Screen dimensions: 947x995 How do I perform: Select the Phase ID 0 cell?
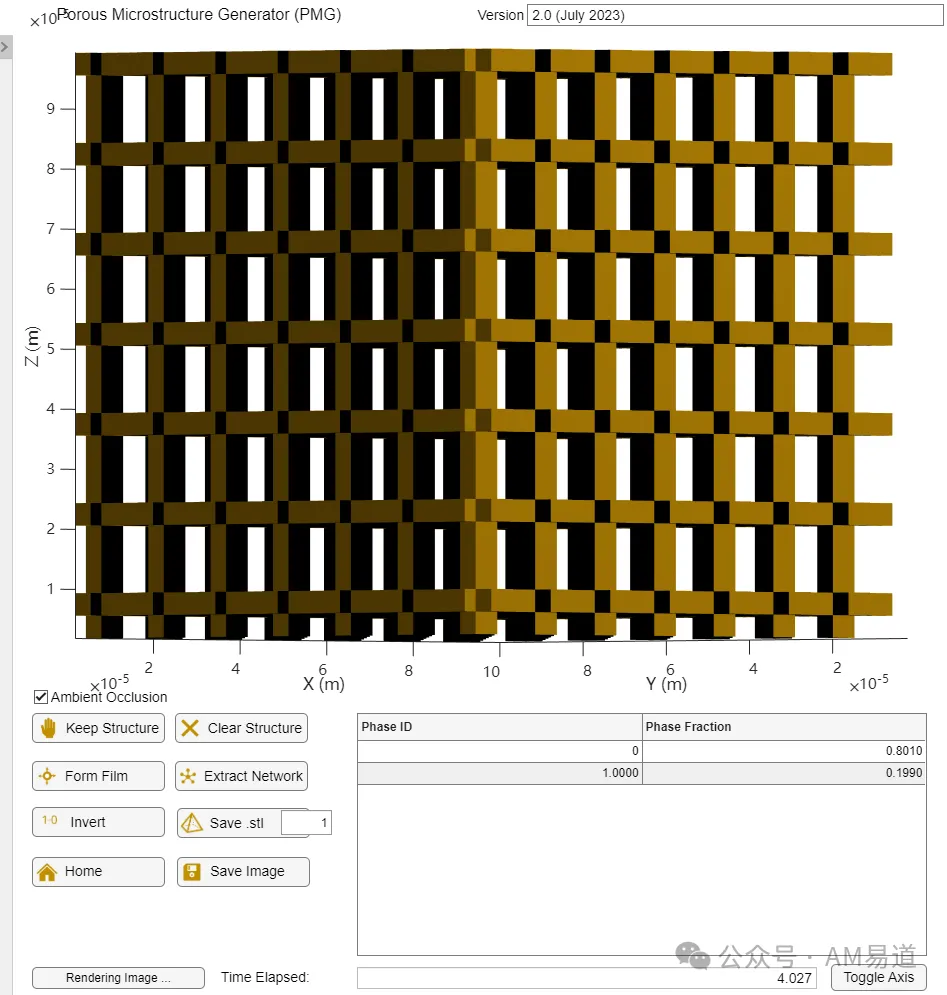pyautogui.click(x=500, y=751)
